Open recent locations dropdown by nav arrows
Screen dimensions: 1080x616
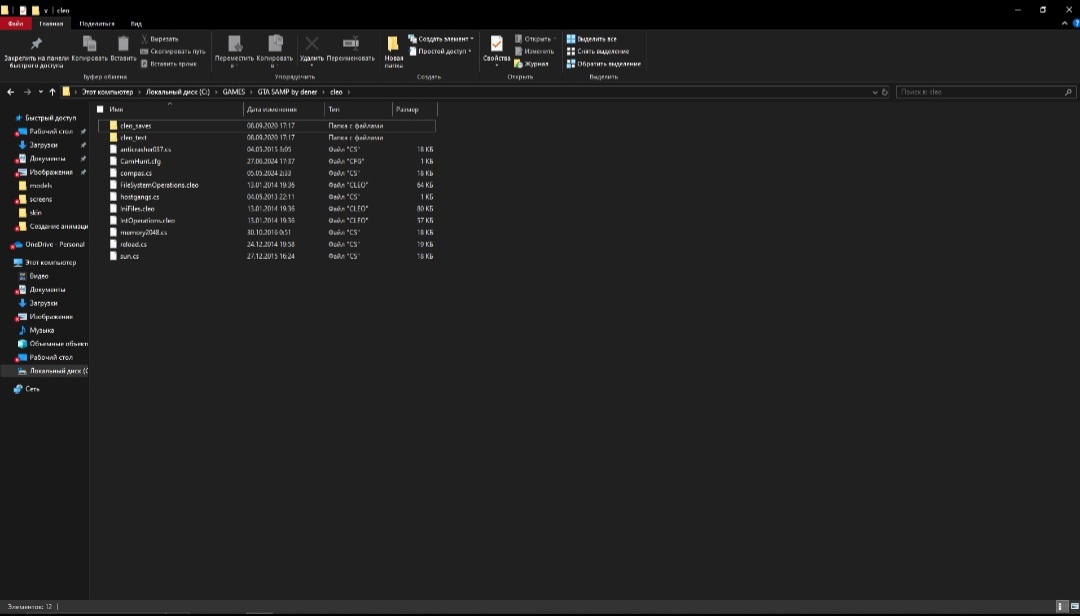(40, 92)
